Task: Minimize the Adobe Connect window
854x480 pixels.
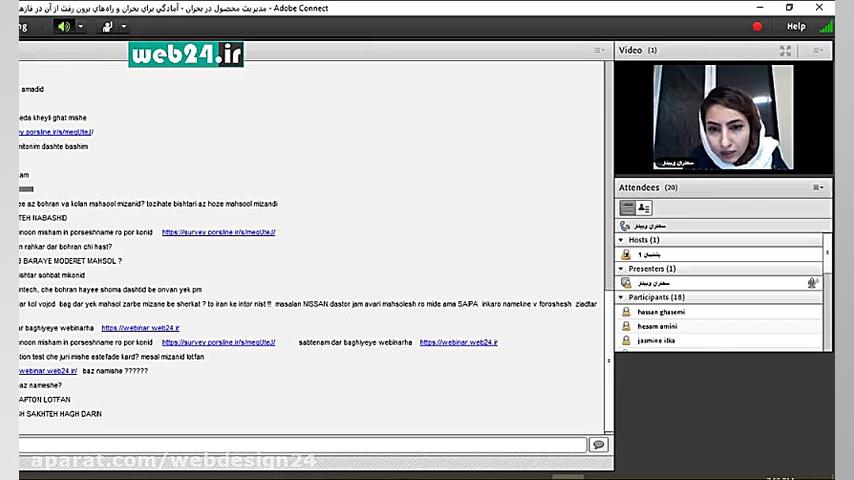Action: [x=760, y=8]
